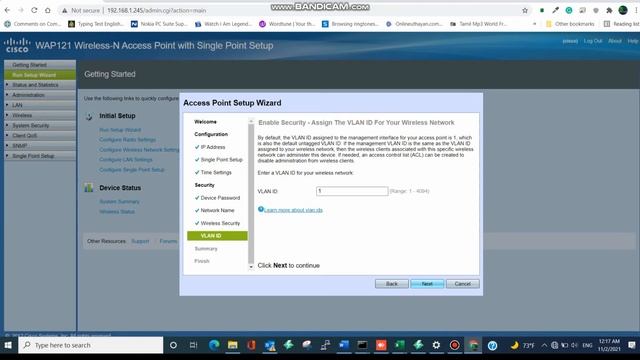The image size is (640, 360).
Task: Open the Support link under Other Resources
Action: click(140, 241)
